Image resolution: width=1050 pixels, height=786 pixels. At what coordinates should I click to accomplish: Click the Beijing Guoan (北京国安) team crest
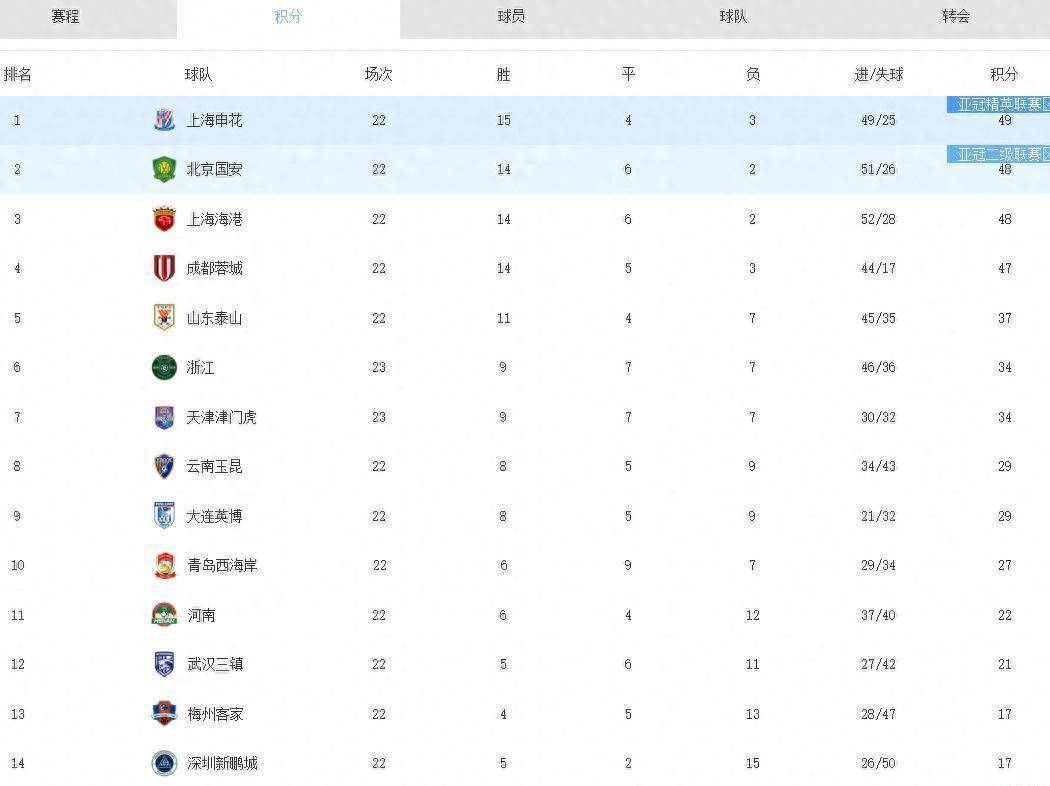pos(164,169)
